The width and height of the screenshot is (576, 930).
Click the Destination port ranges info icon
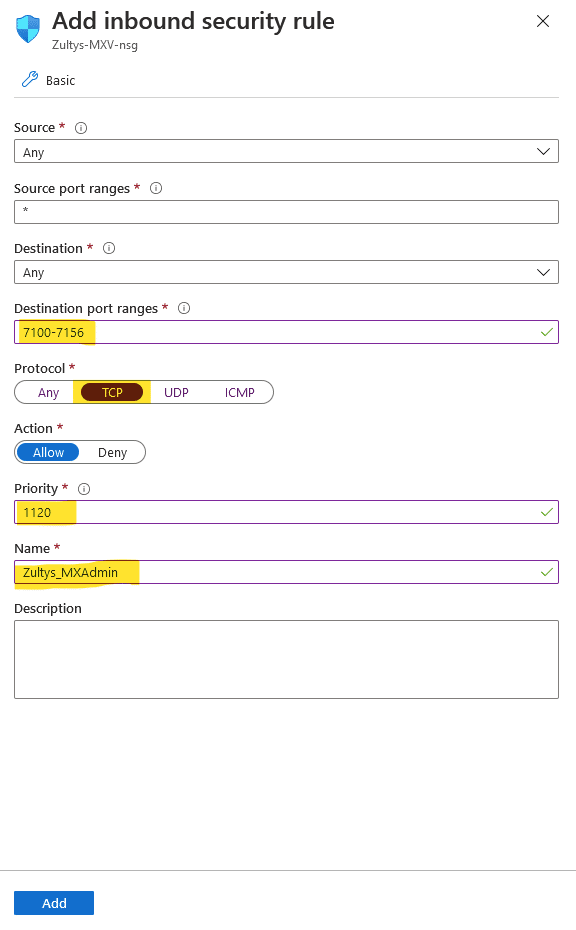pyautogui.click(x=184, y=308)
